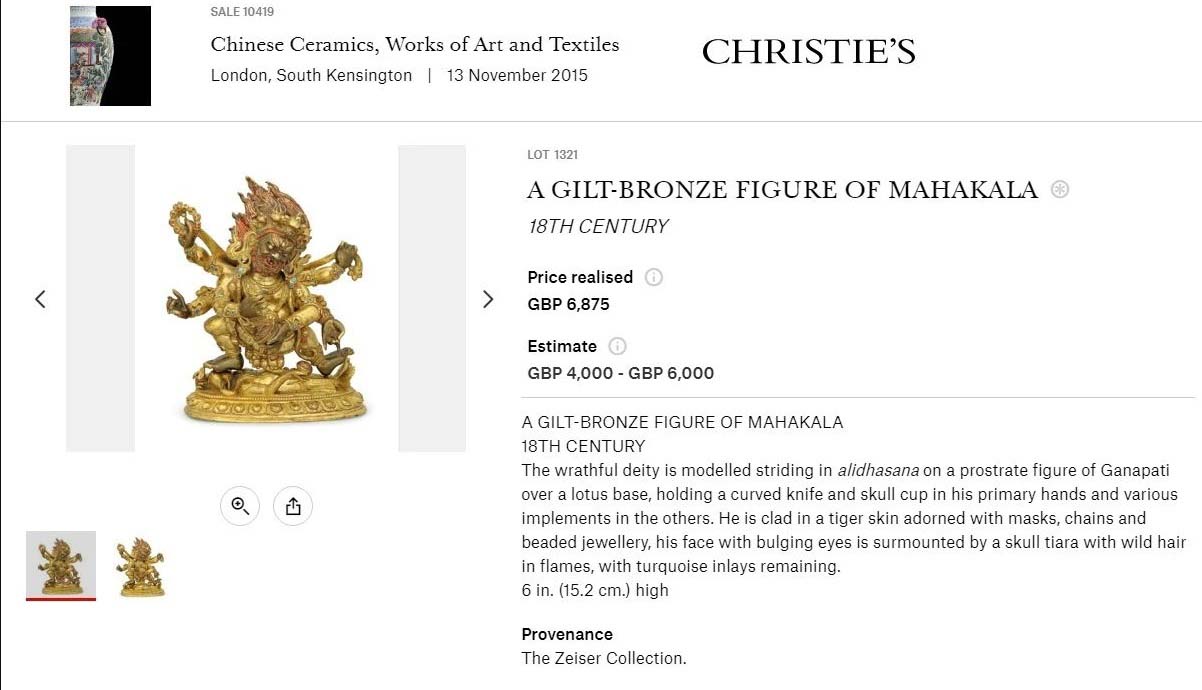
Task: Open Chinese Ceramics, Works of Art sale link
Action: 415,44
